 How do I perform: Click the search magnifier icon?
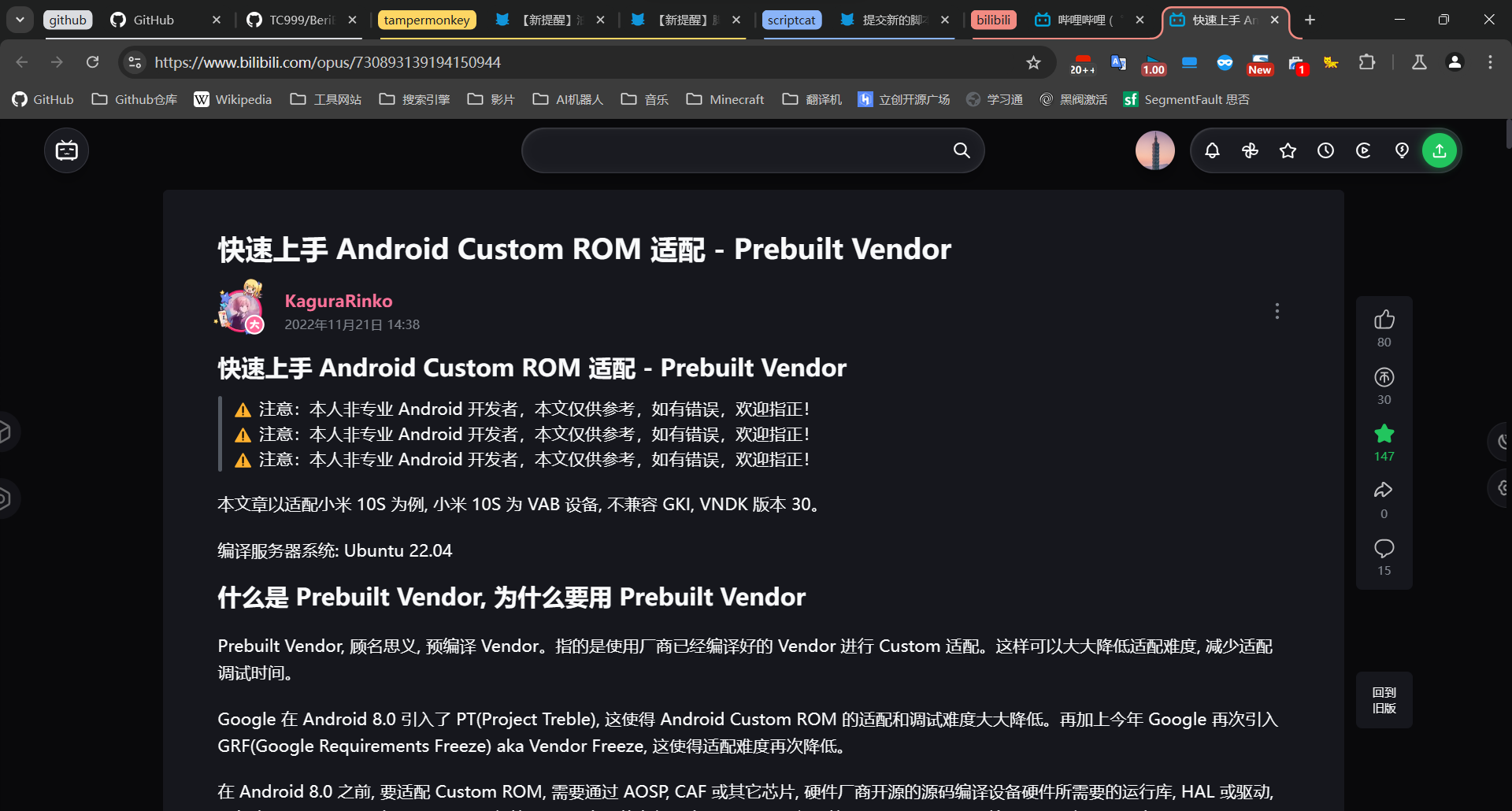[x=962, y=150]
